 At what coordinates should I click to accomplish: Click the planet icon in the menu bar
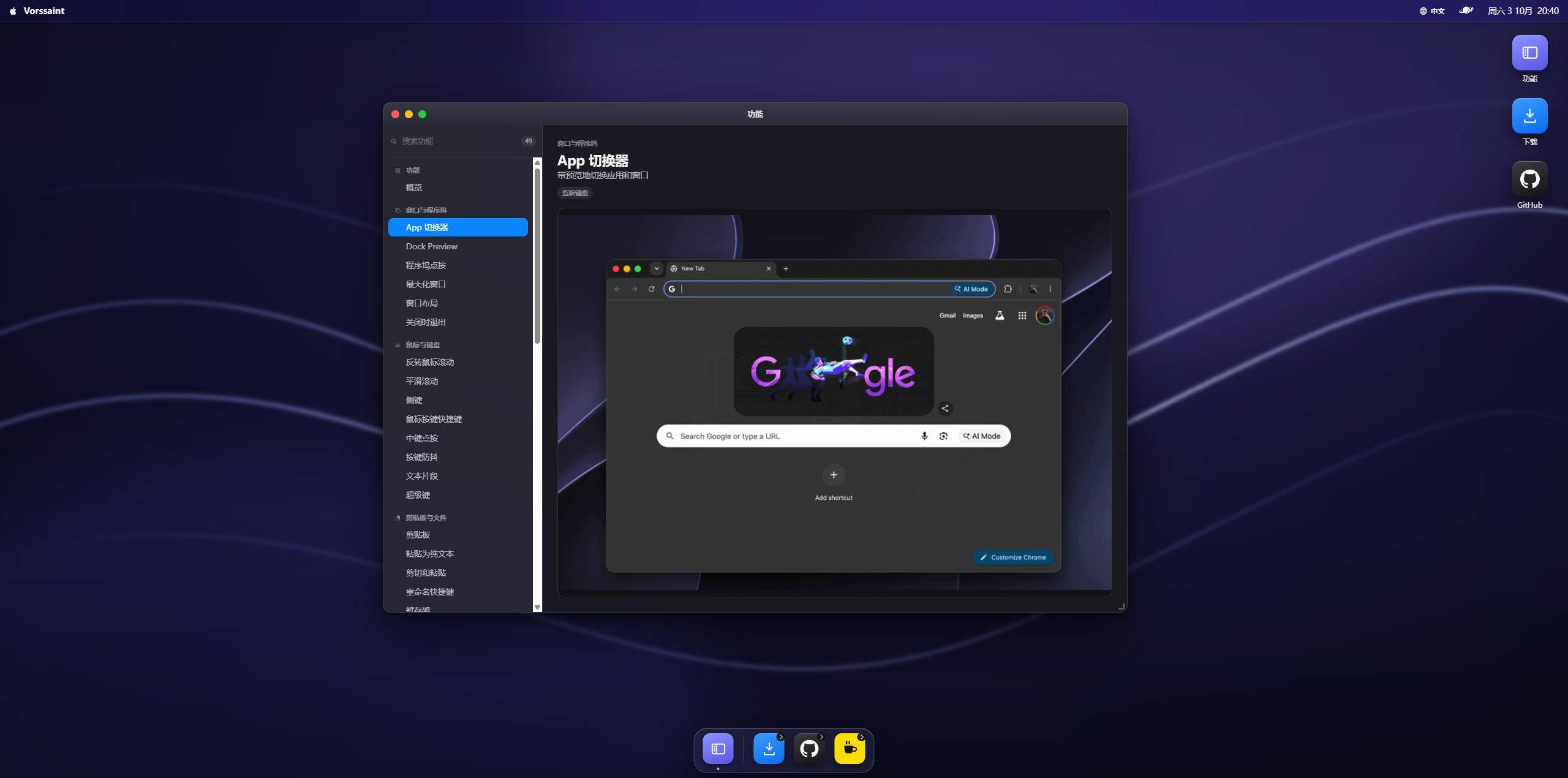click(x=1466, y=10)
